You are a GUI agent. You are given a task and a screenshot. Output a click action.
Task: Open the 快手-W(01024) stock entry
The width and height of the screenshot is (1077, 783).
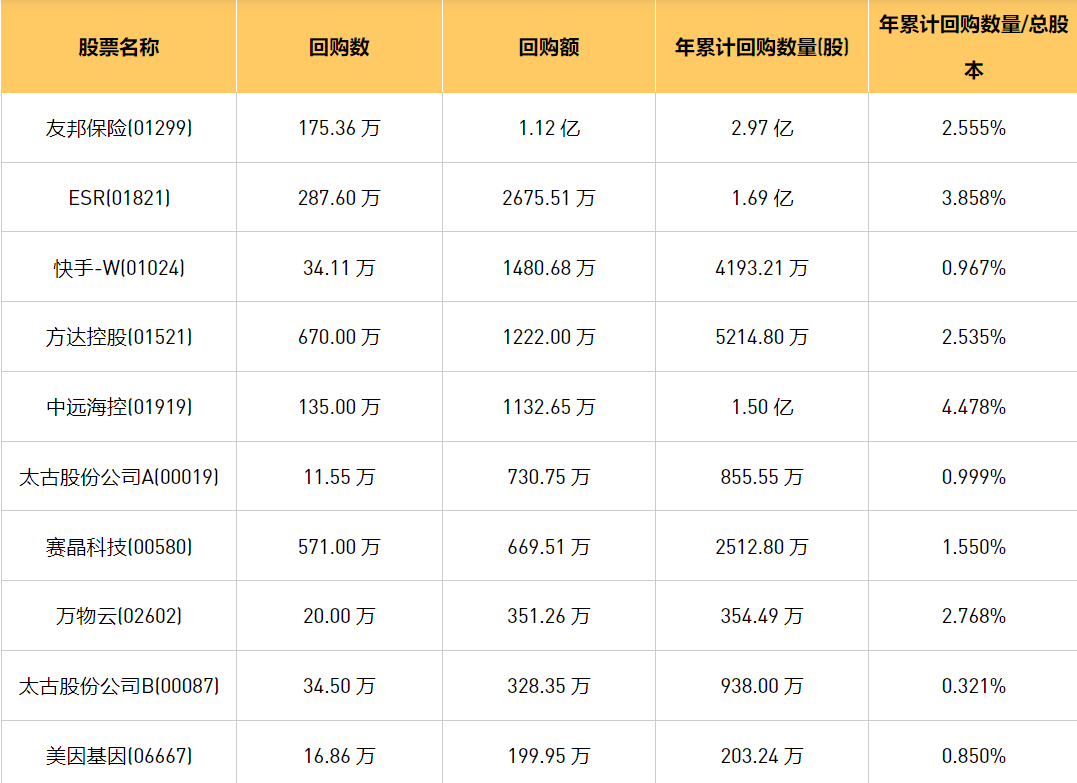click(x=118, y=268)
